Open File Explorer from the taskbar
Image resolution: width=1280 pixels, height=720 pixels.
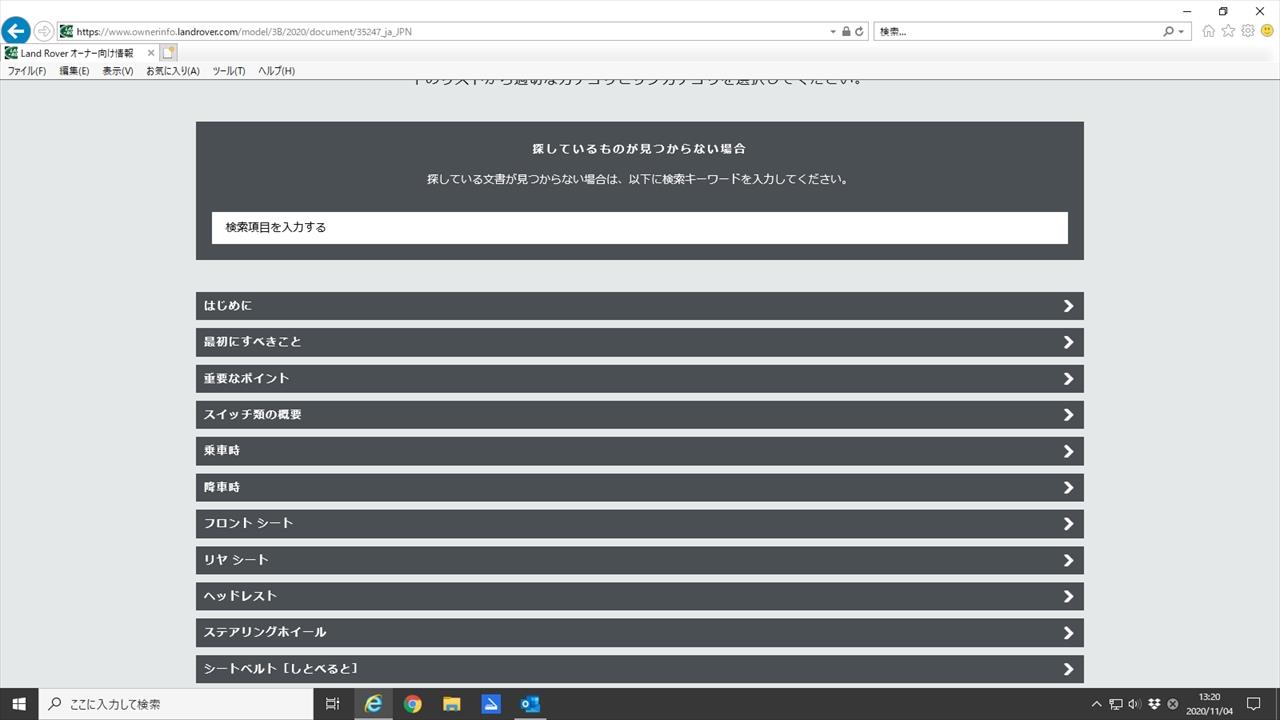(451, 704)
